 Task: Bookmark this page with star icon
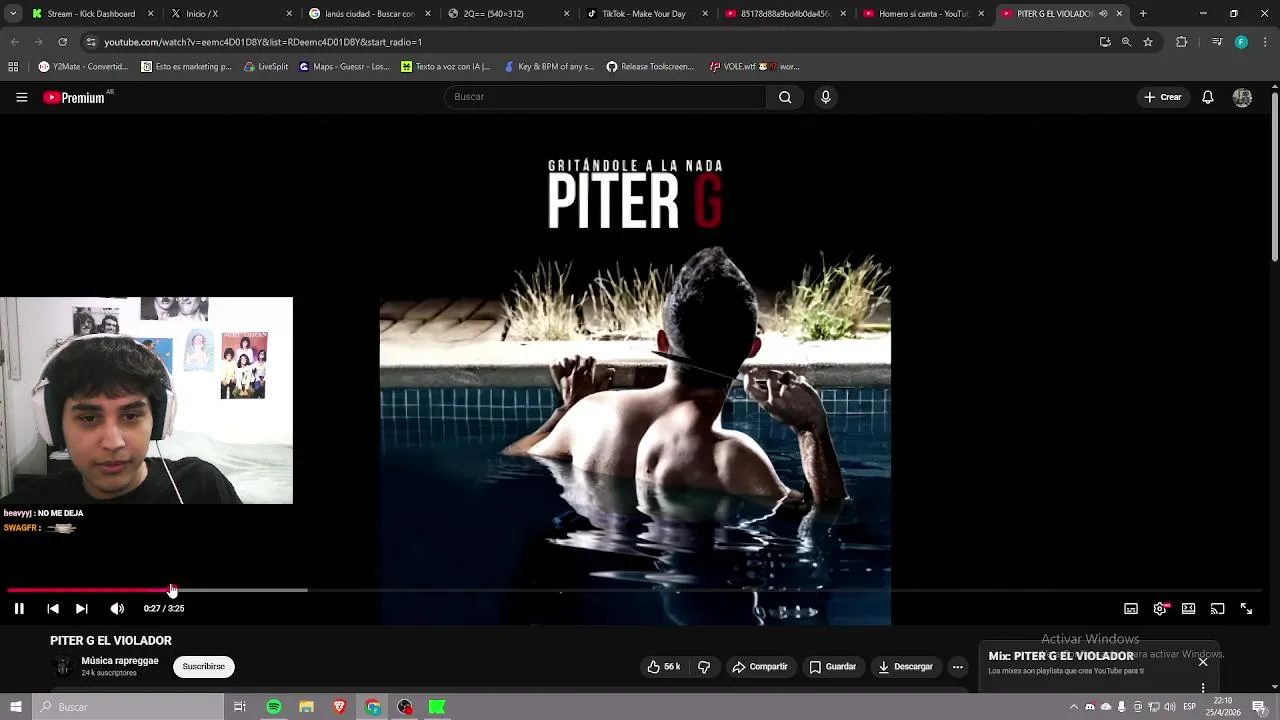[1148, 42]
